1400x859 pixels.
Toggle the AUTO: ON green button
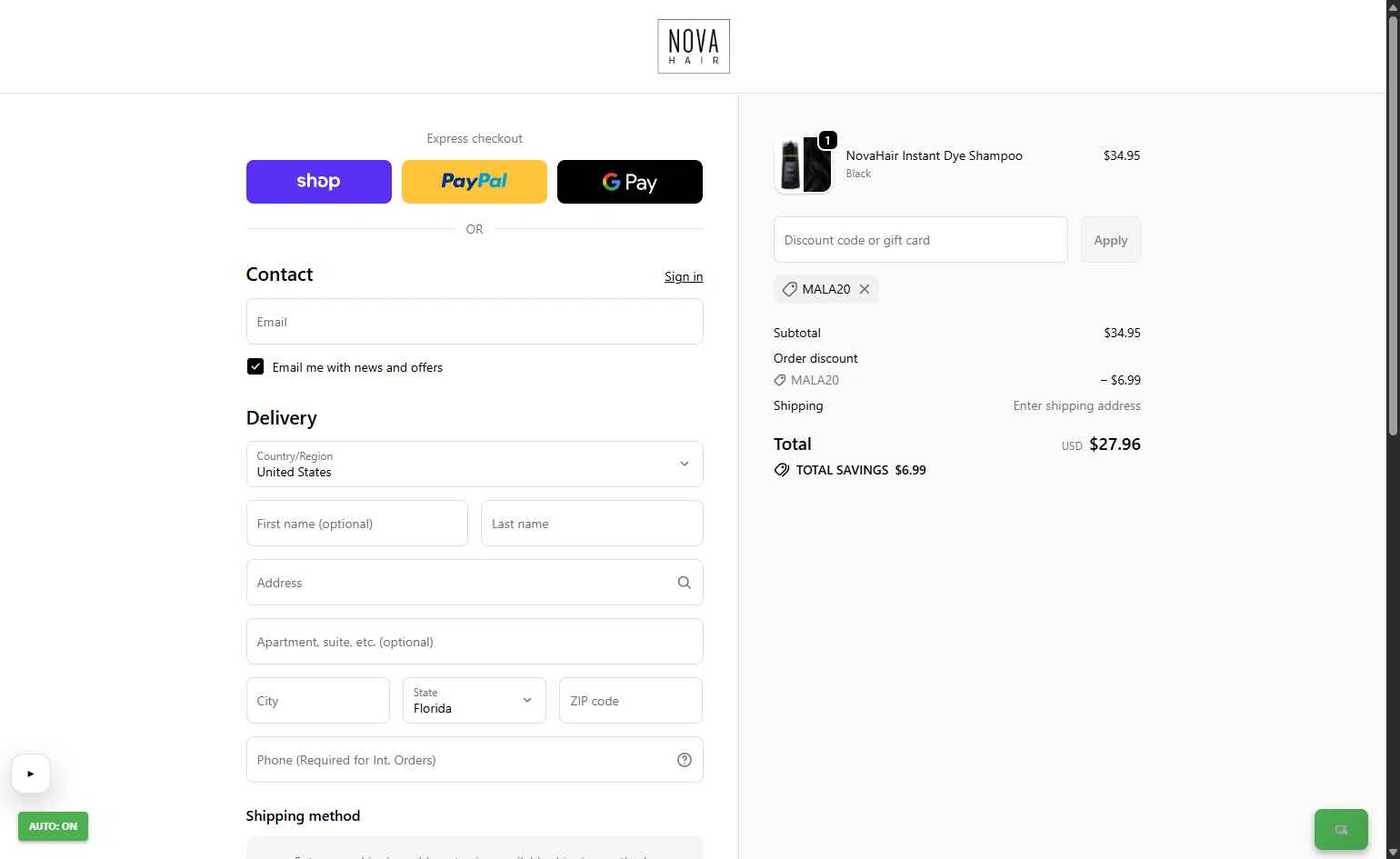click(x=53, y=826)
